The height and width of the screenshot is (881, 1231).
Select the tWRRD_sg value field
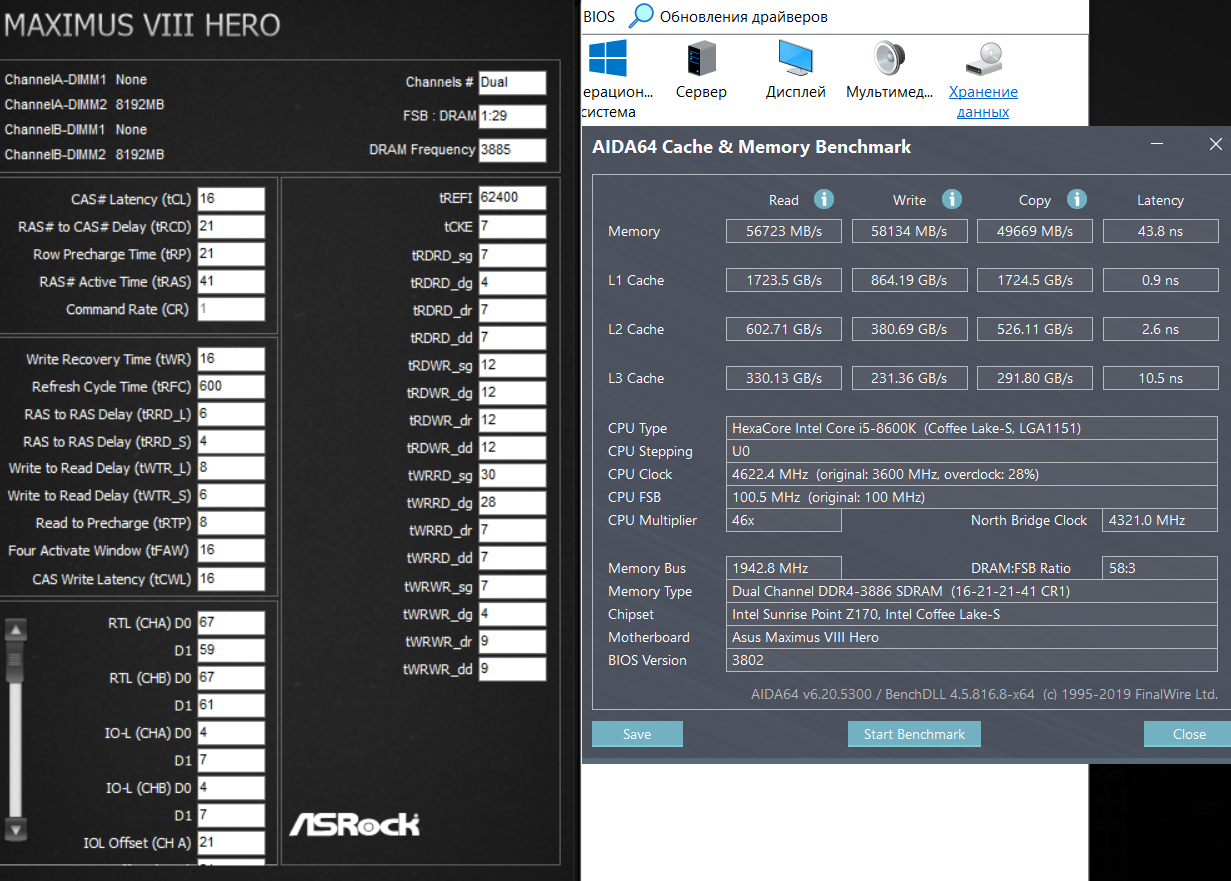click(x=512, y=475)
